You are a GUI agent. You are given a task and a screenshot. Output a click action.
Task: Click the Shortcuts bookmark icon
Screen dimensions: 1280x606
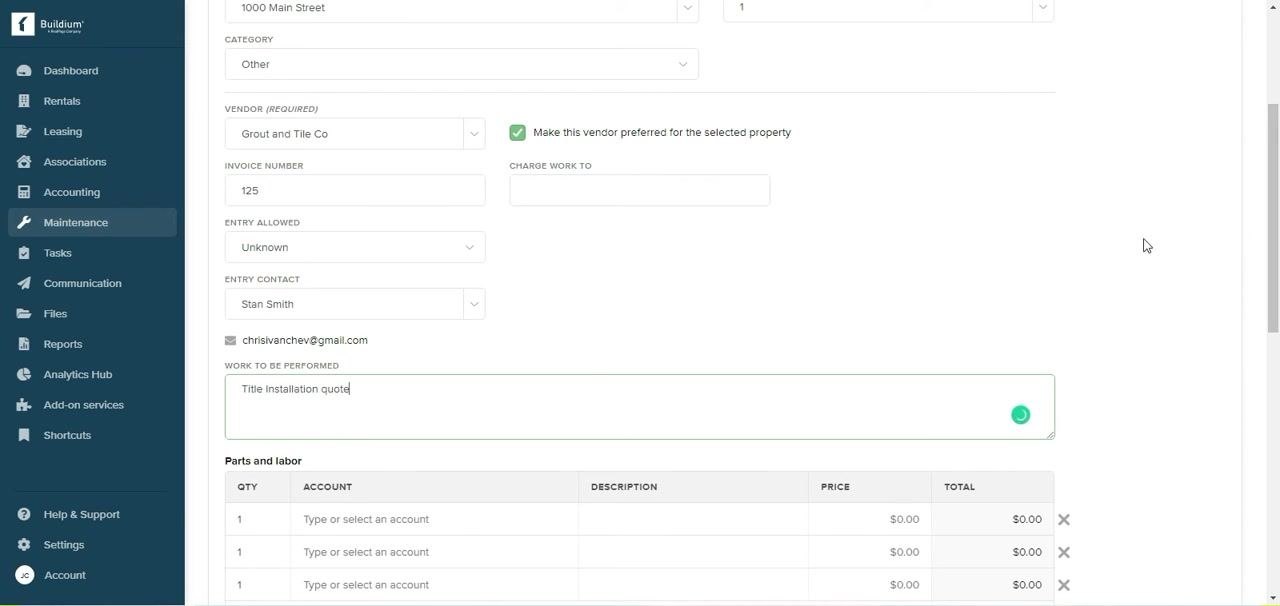pyautogui.click(x=24, y=435)
